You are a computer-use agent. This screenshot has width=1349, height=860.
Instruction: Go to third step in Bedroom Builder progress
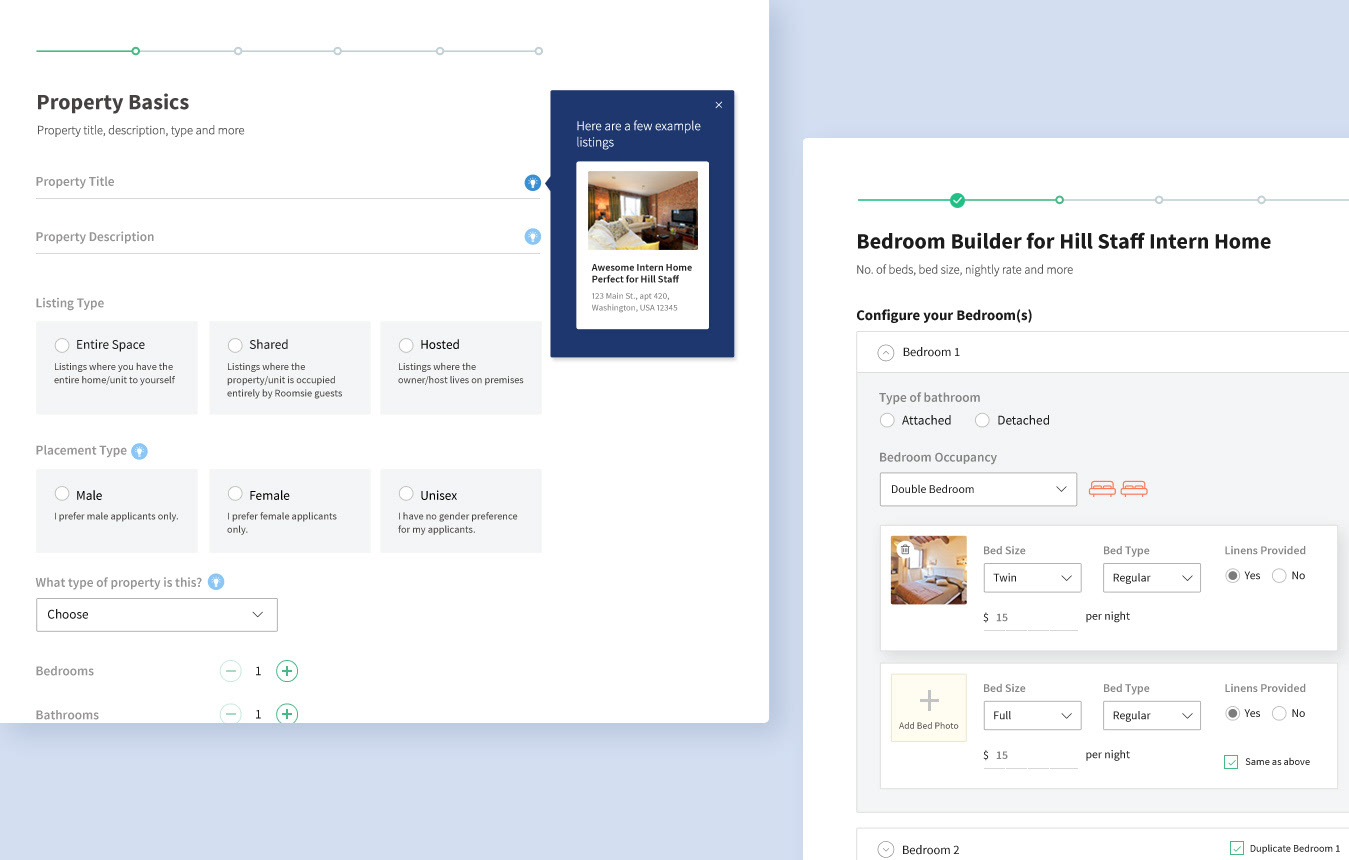click(x=1159, y=200)
